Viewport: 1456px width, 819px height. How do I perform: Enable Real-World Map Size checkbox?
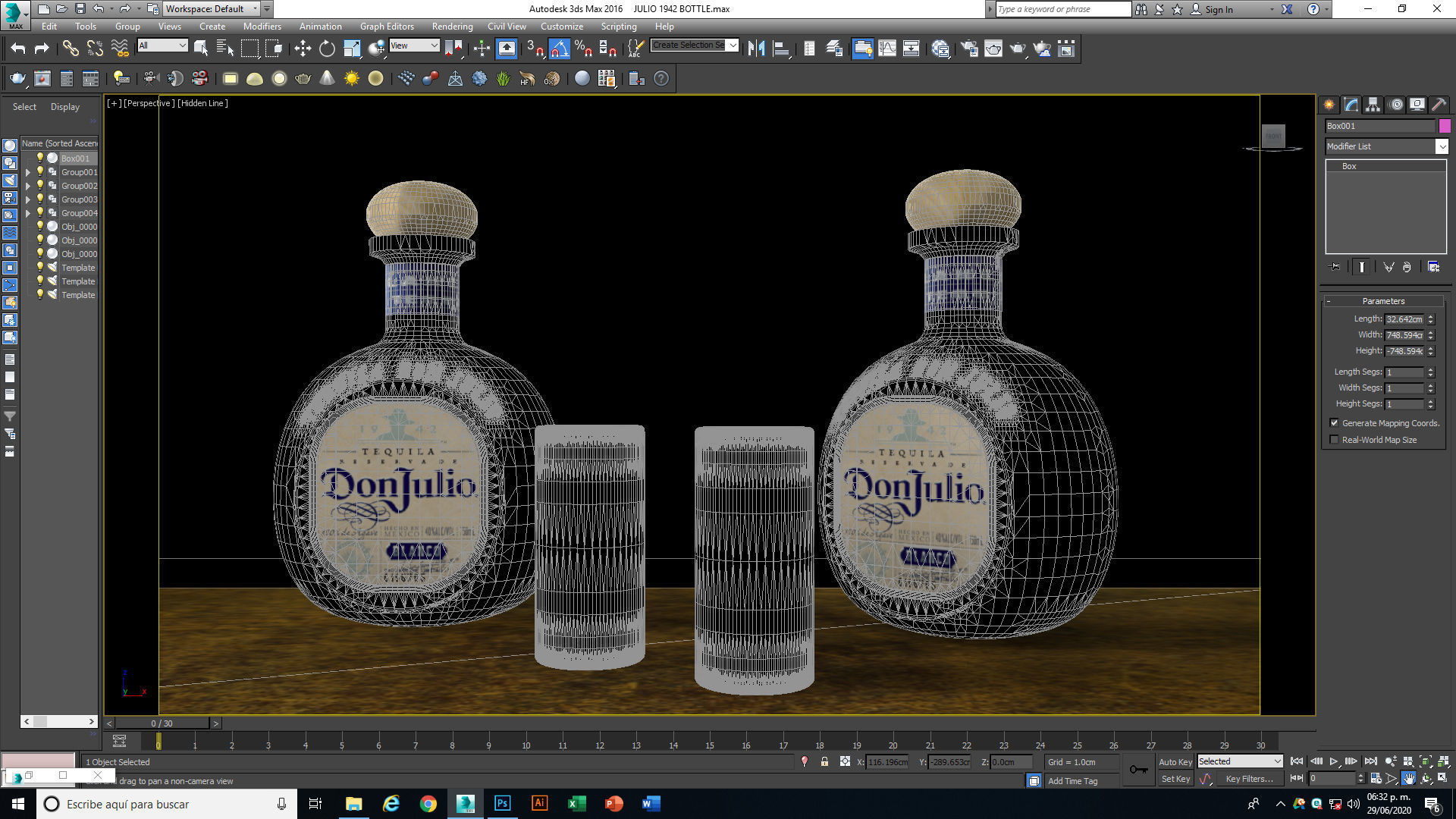click(x=1334, y=440)
